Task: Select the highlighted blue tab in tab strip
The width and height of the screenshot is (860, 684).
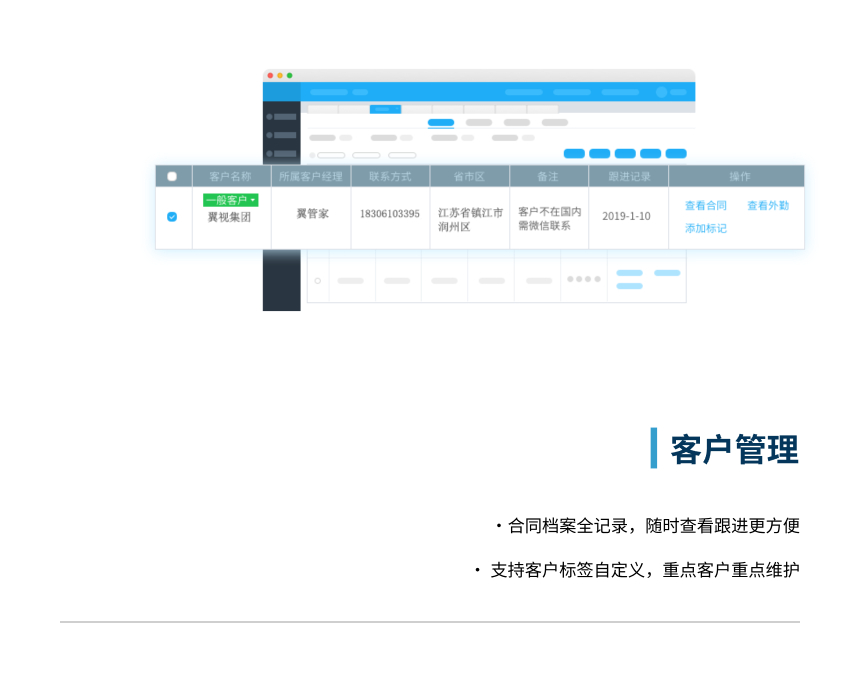Action: click(385, 109)
